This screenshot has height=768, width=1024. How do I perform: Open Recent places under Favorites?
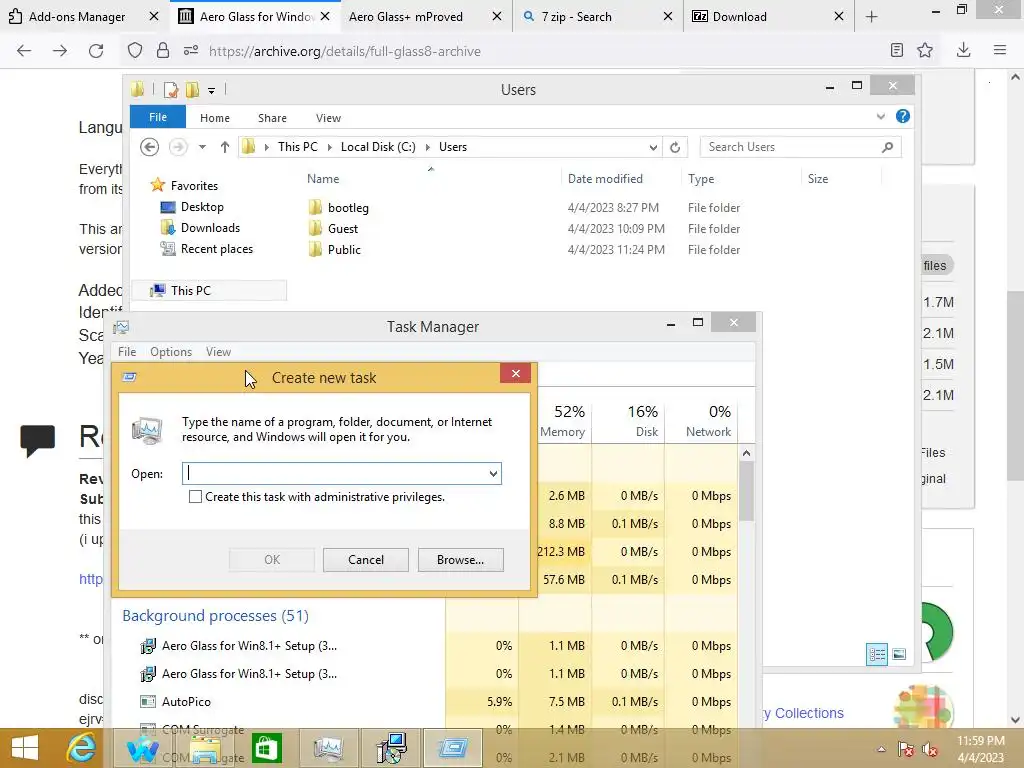[216, 248]
